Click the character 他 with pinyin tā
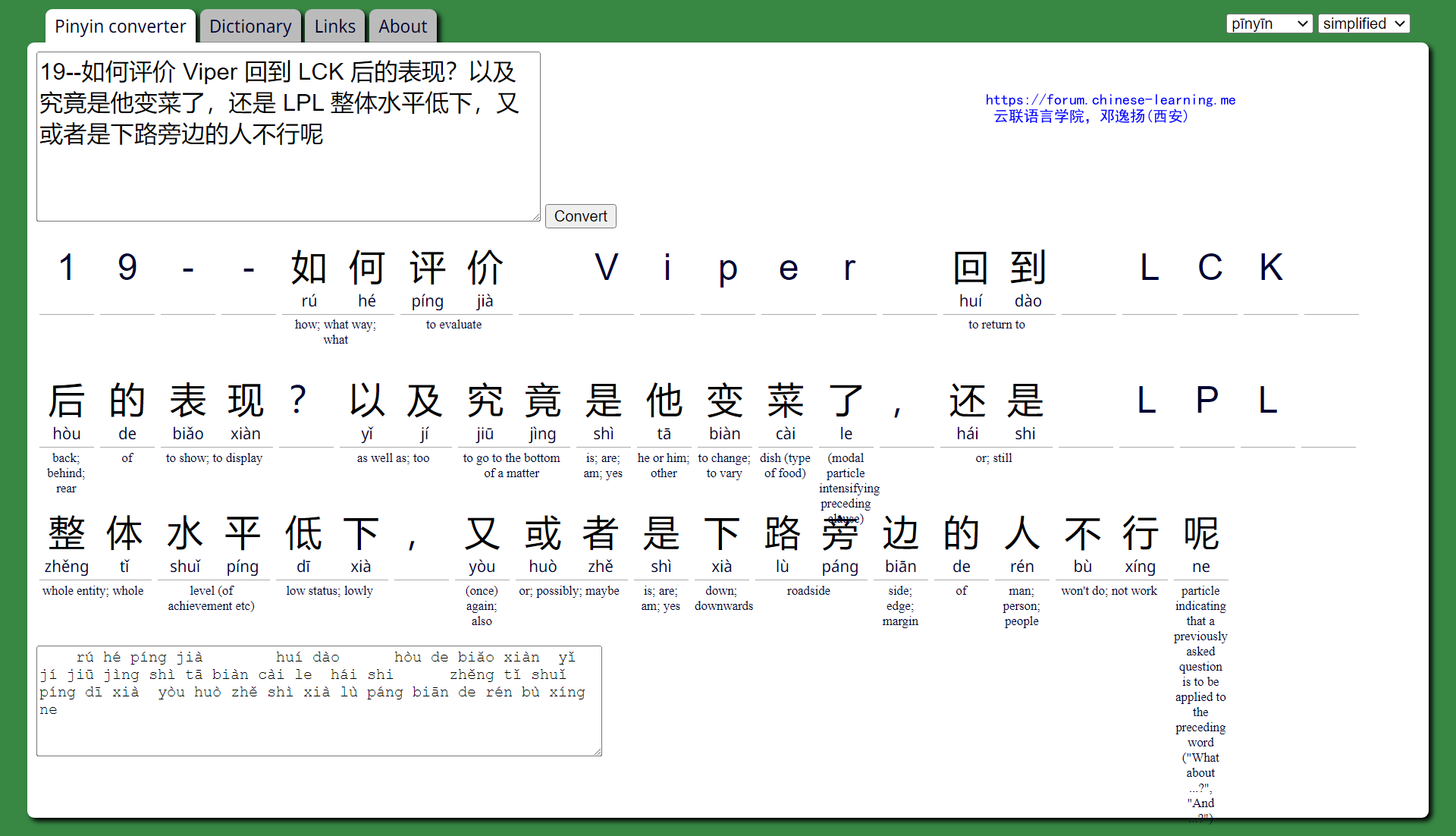1456x836 pixels. (x=664, y=401)
